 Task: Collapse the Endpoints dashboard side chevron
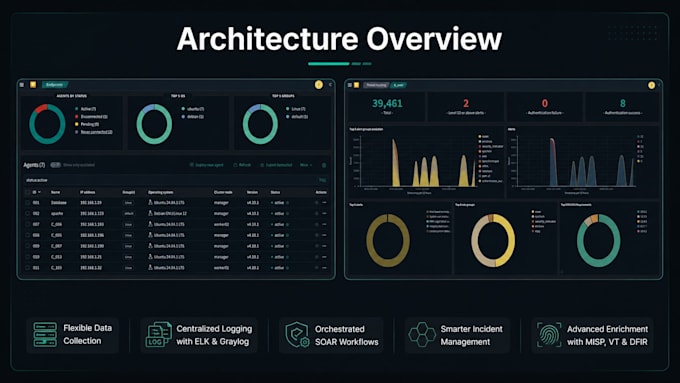(x=330, y=85)
